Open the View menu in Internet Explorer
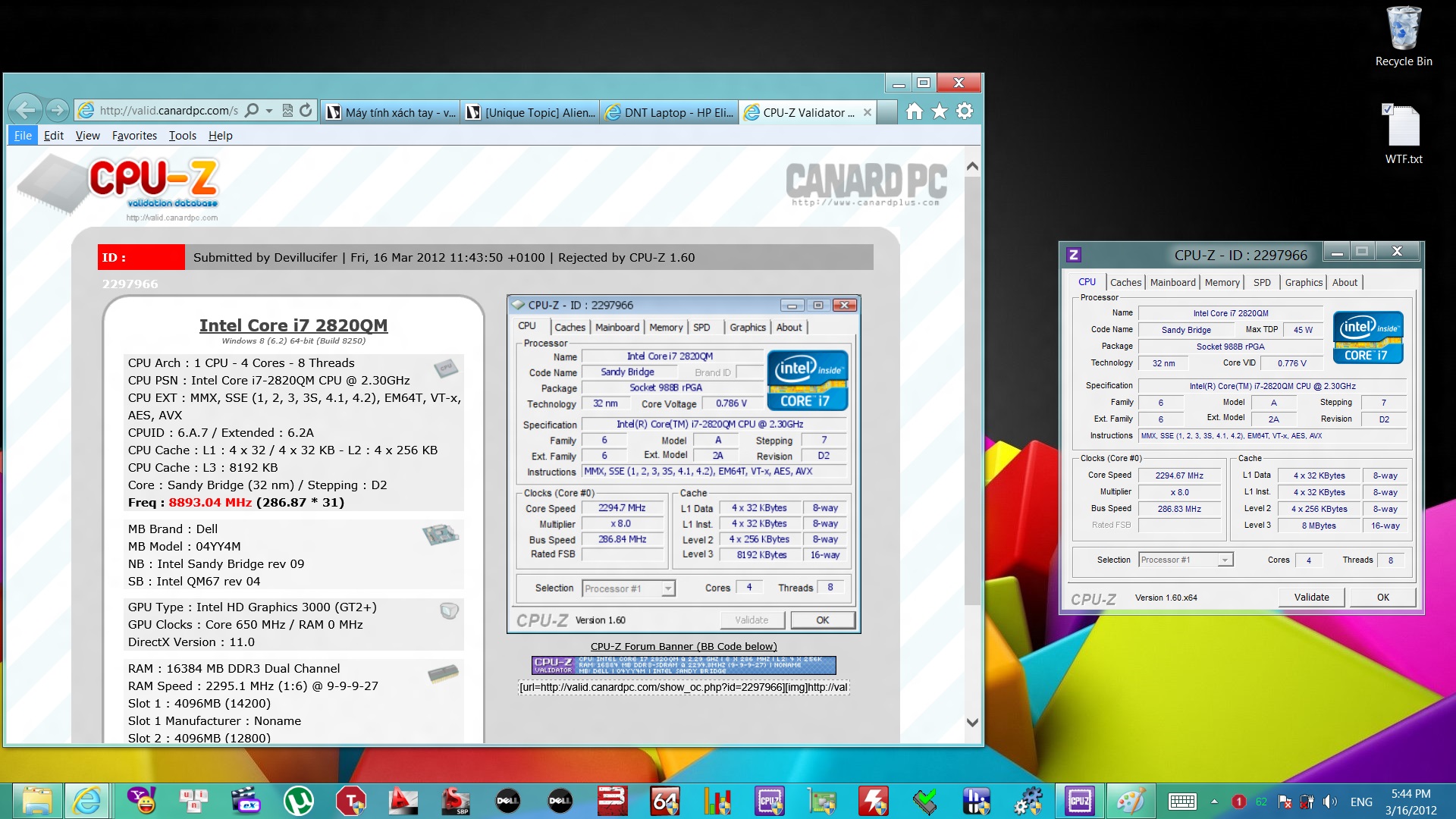The width and height of the screenshot is (1456, 819). point(88,136)
